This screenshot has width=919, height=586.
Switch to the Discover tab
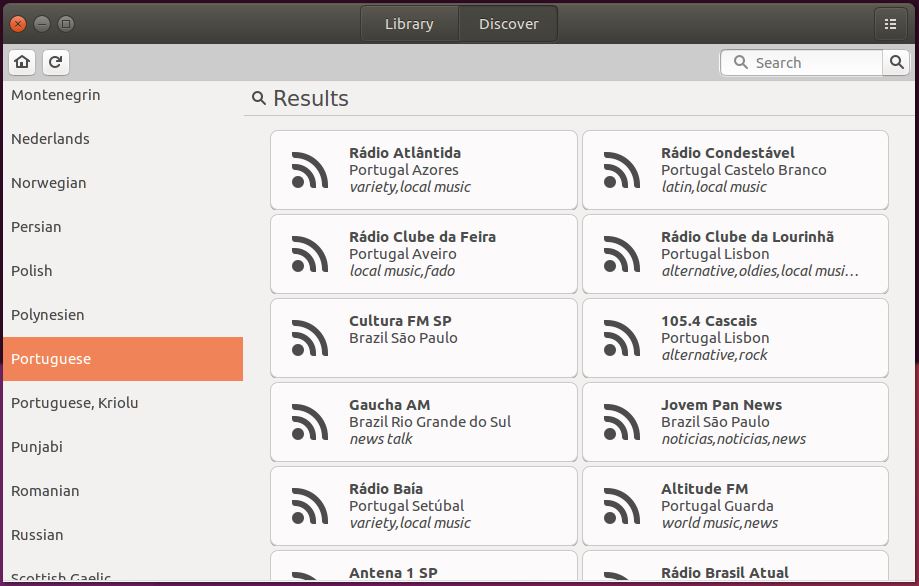[508, 24]
